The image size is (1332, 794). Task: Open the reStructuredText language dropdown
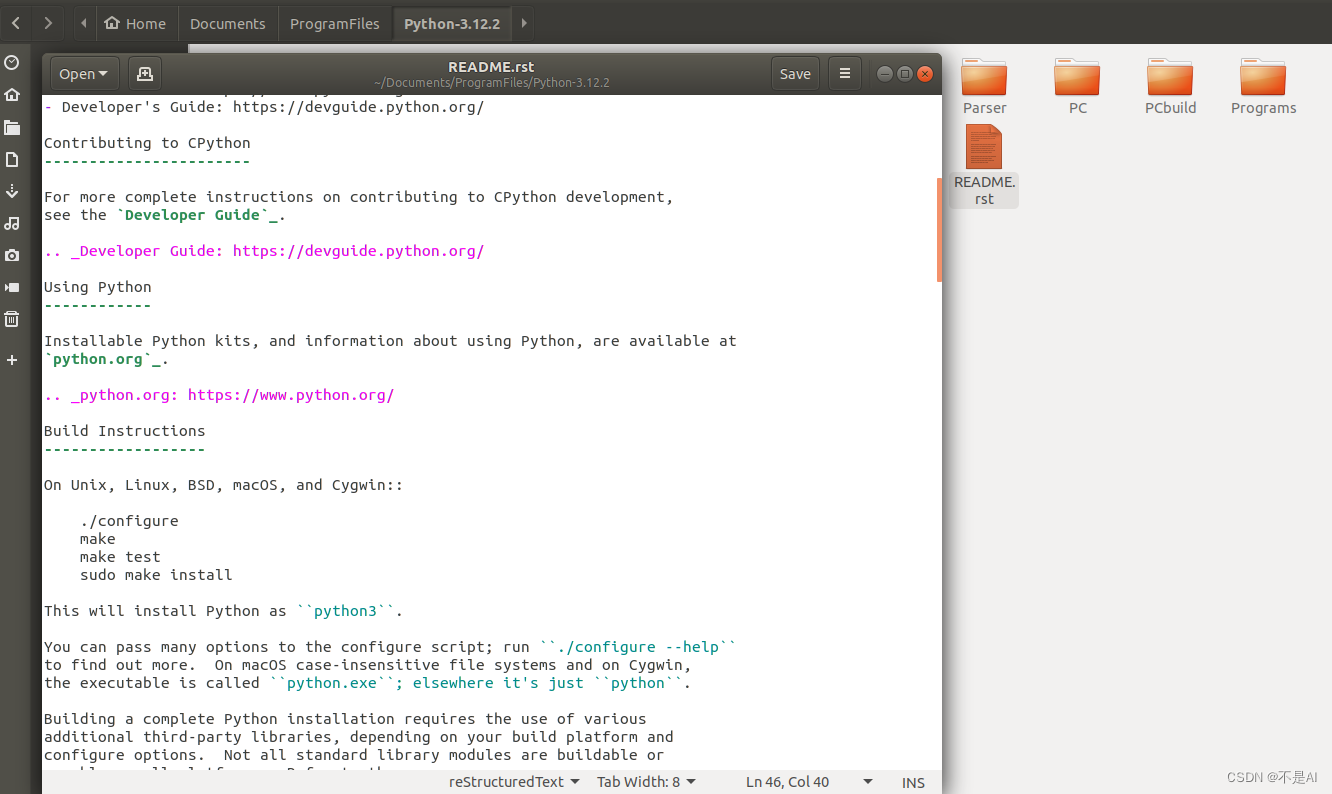[513, 782]
